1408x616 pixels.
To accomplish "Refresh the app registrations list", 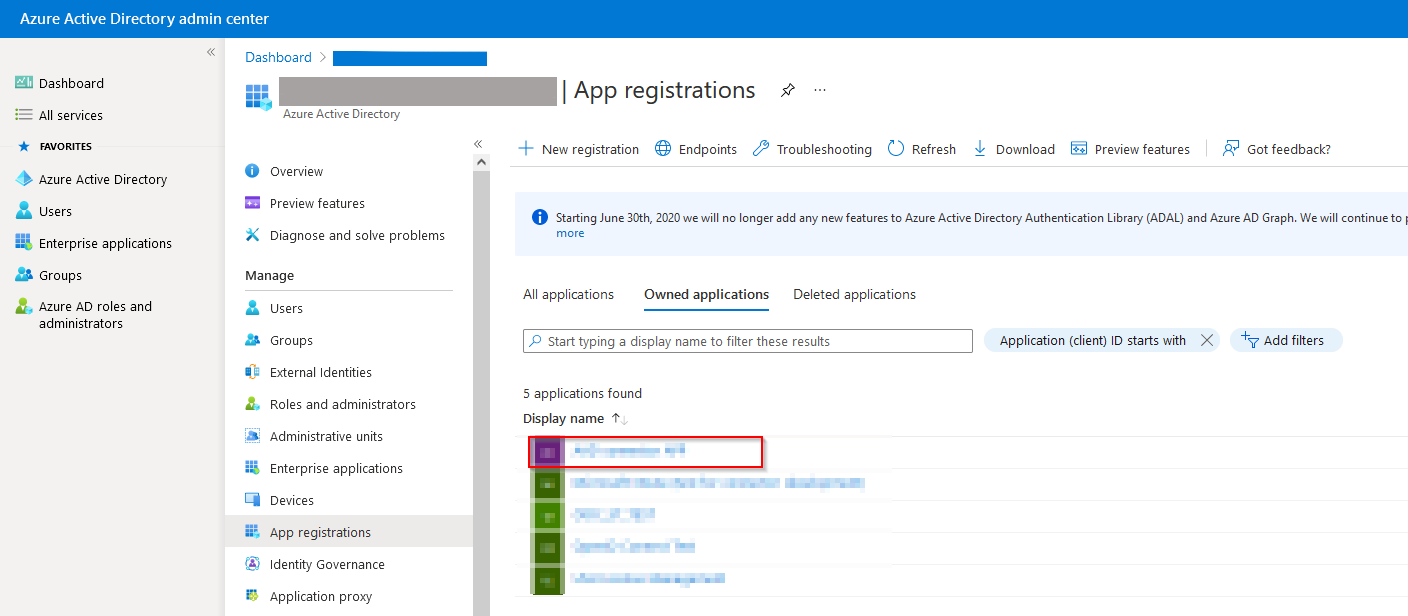I will (x=921, y=148).
